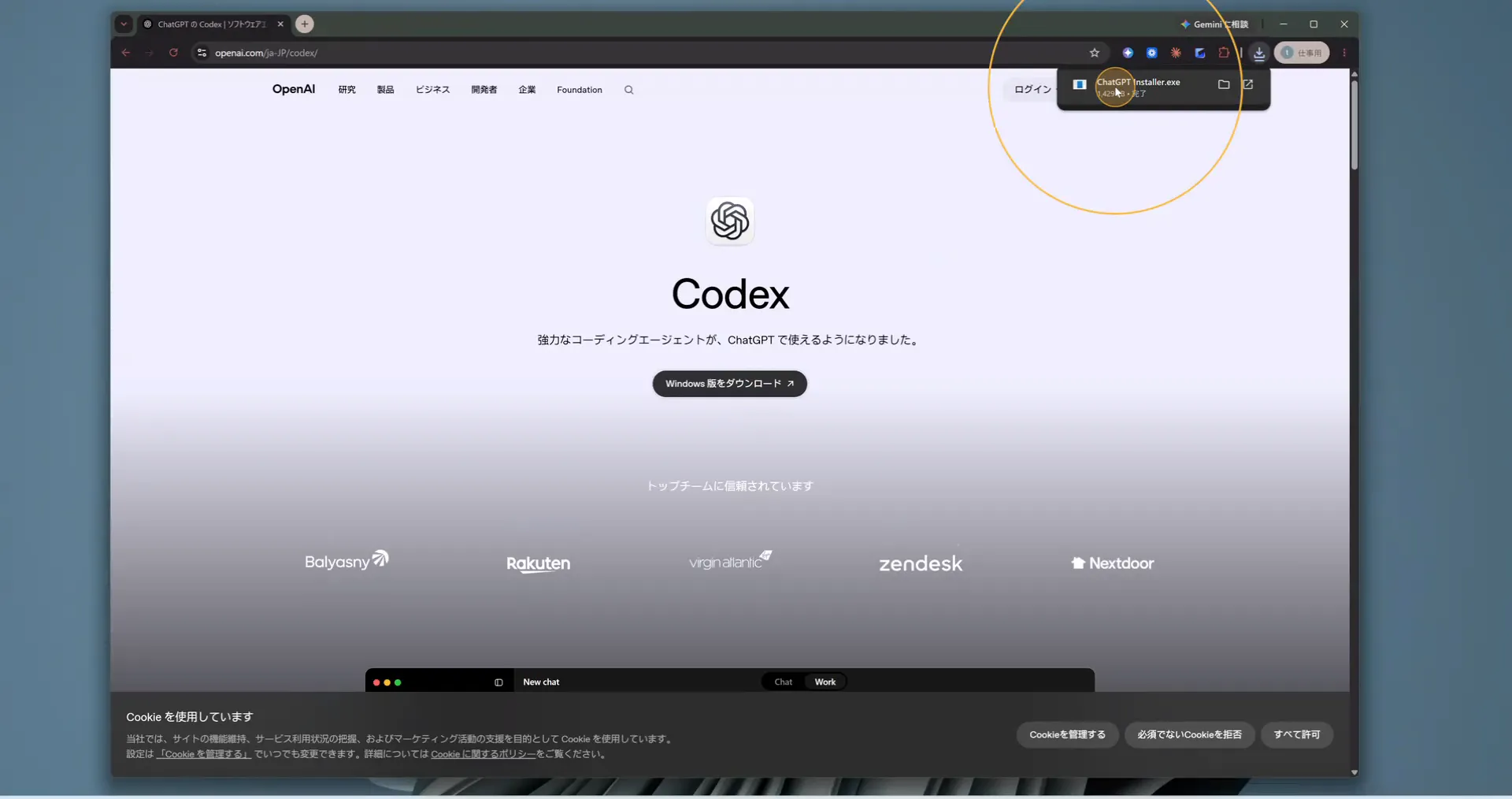This screenshot has width=1512, height=799.
Task: View site information for openai.com
Action: 202,53
